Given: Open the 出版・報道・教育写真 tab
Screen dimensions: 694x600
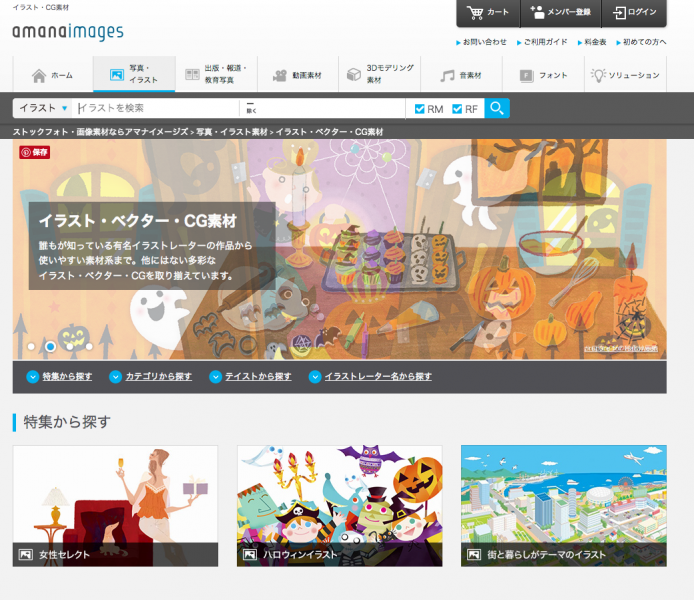Looking at the screenshot, I should pyautogui.click(x=216, y=74).
